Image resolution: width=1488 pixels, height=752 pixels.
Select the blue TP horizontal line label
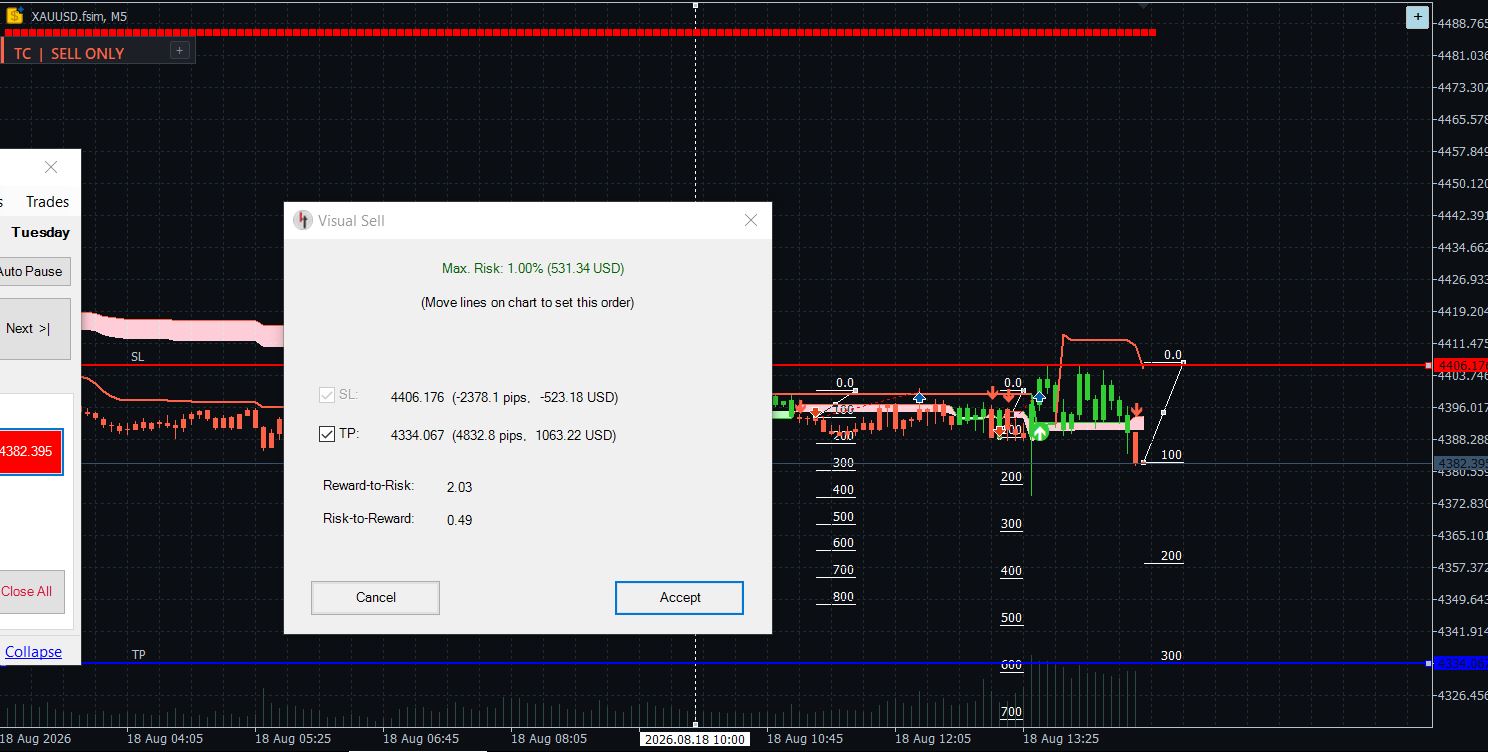[x=139, y=654]
